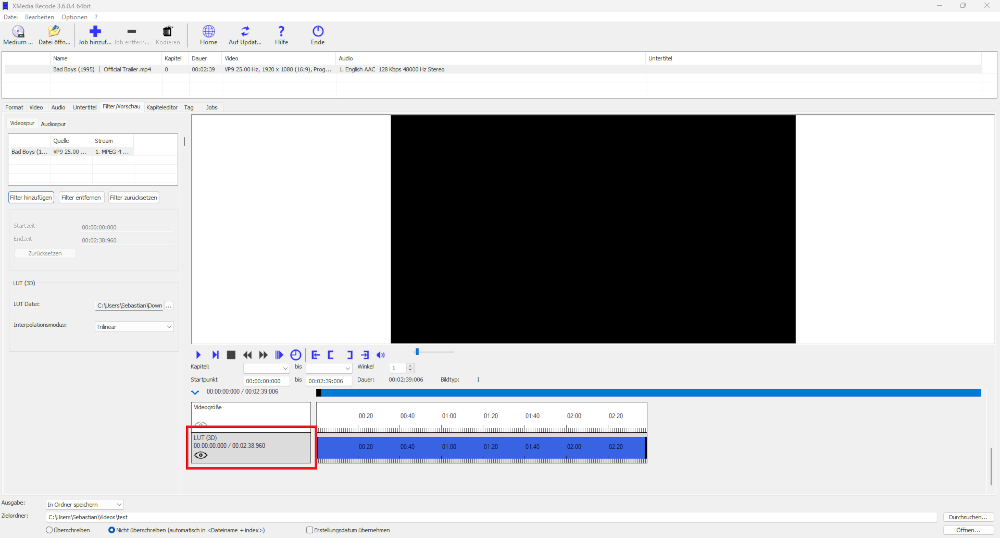Open the Home globe icon

coord(209,31)
